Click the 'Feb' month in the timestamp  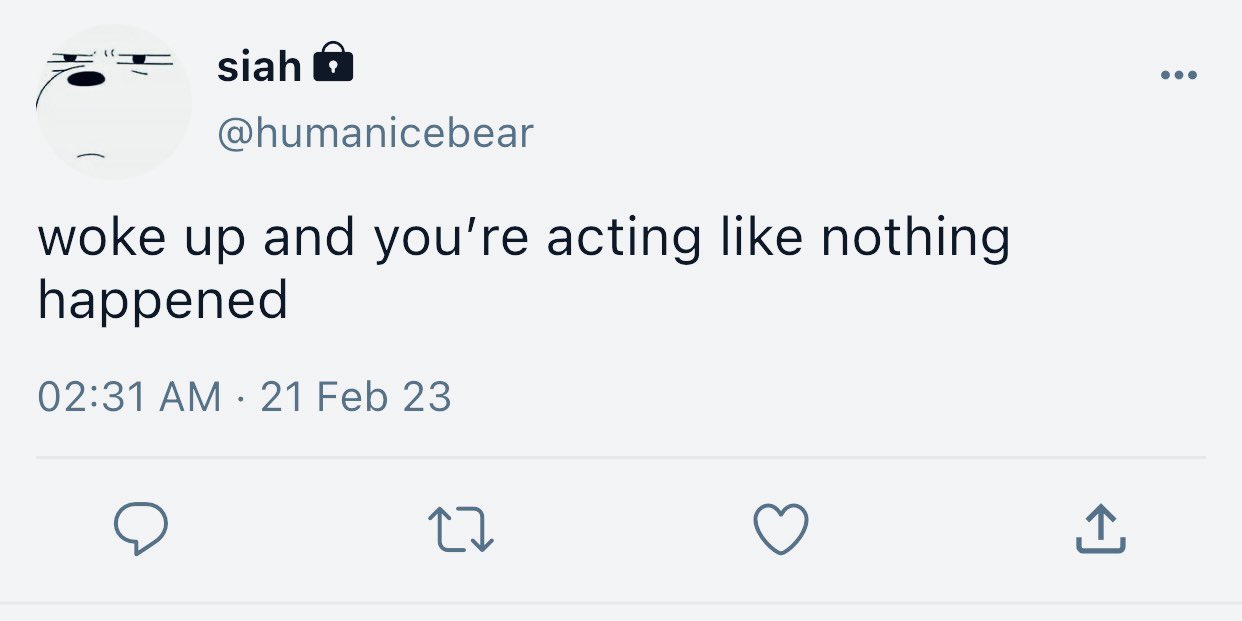[352, 398]
